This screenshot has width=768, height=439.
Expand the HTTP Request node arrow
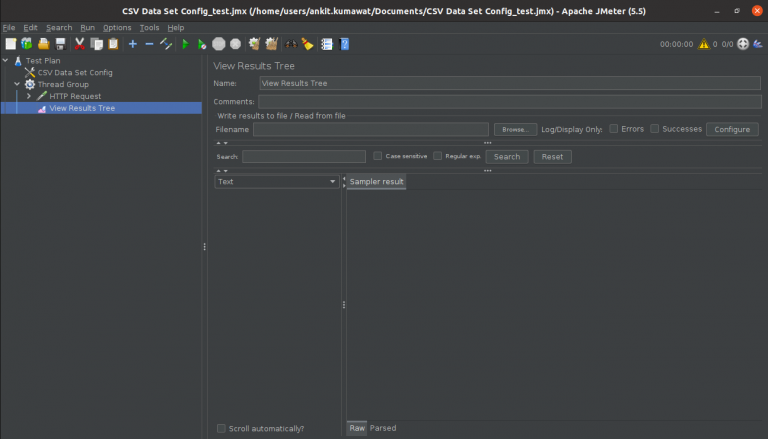(x=29, y=96)
